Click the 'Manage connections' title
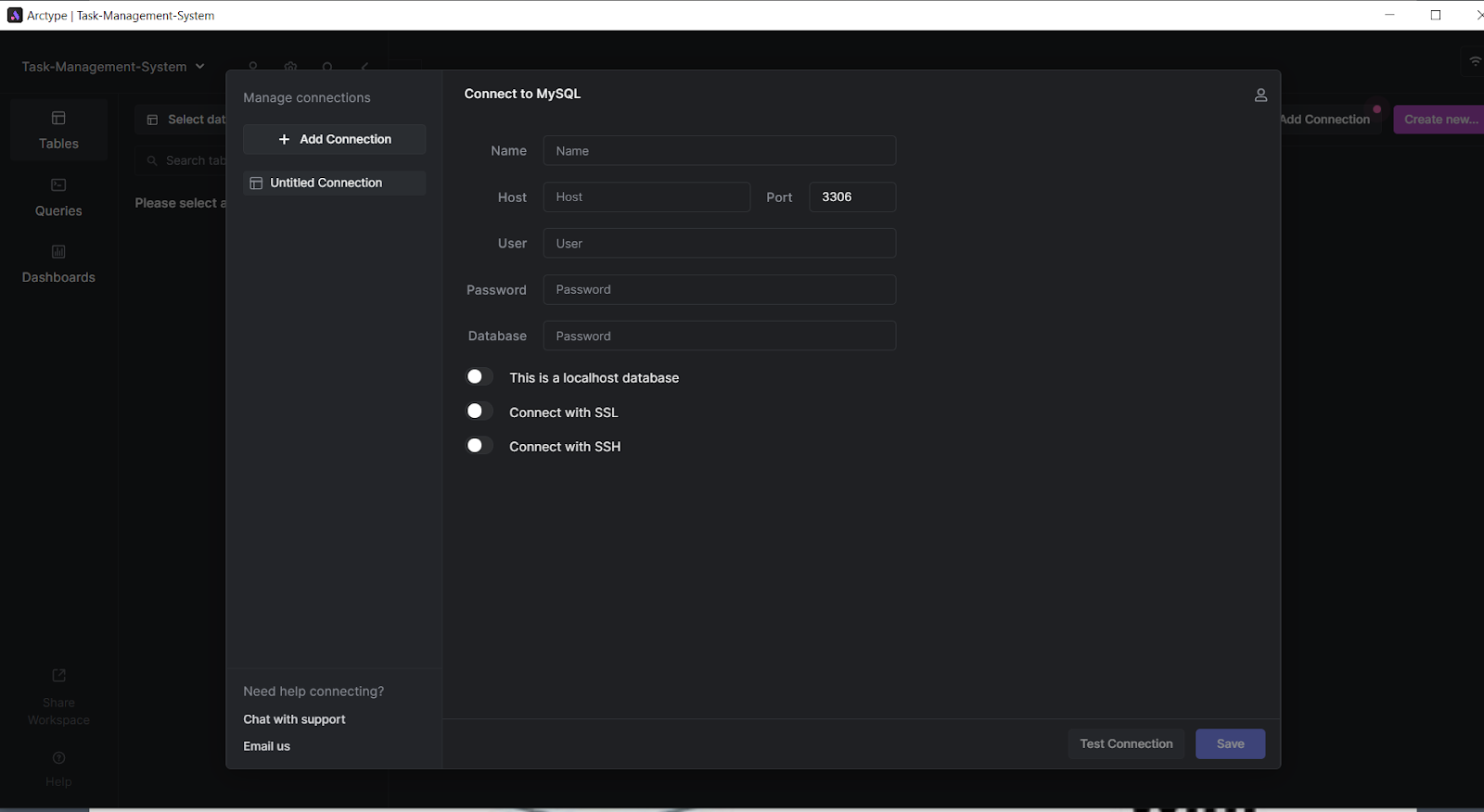 (x=307, y=97)
